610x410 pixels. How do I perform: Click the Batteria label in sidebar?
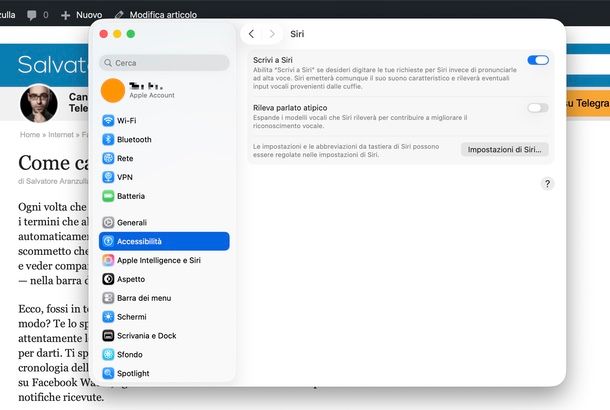(x=131, y=196)
